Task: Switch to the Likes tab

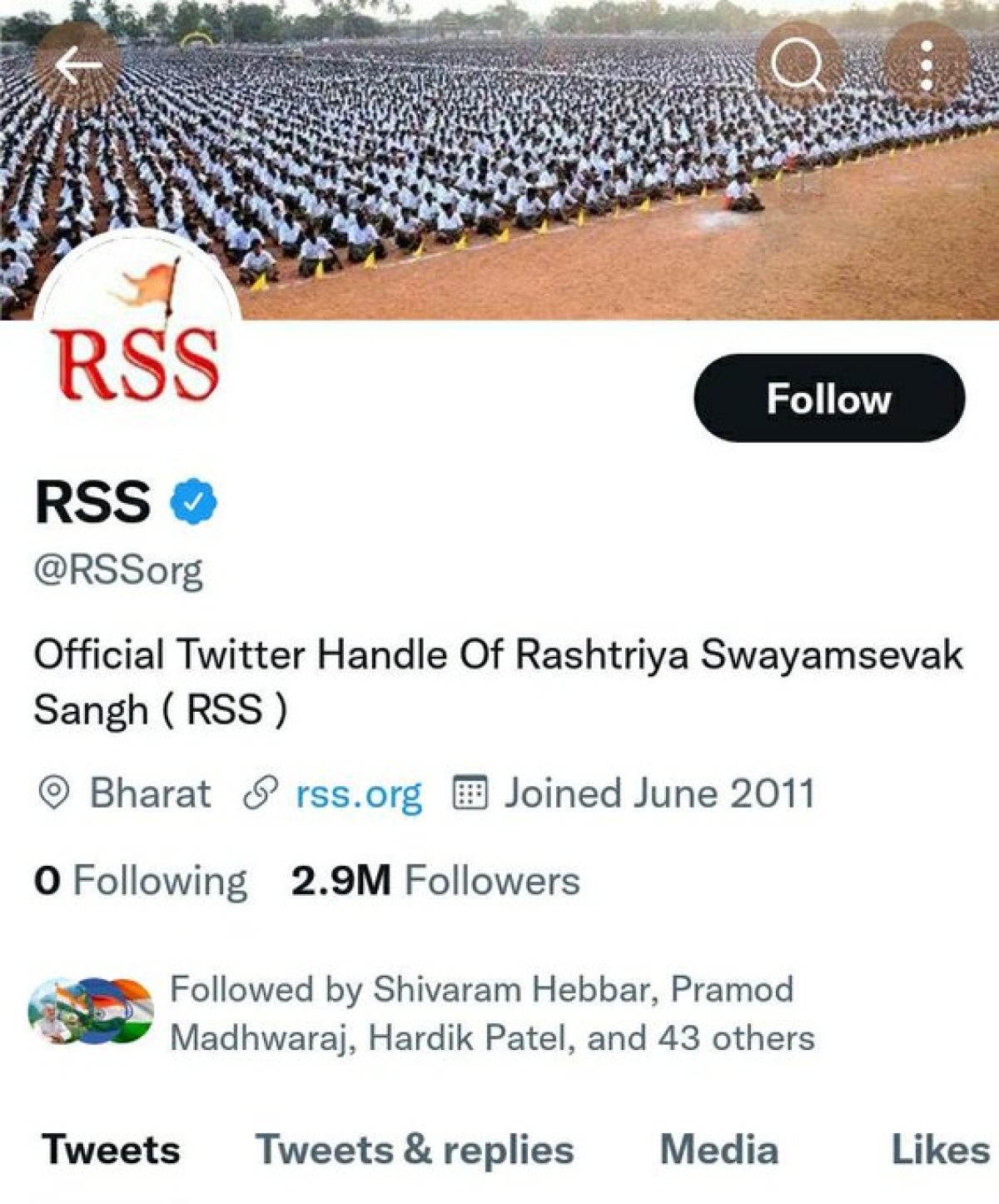Action: pyautogui.click(x=941, y=1150)
